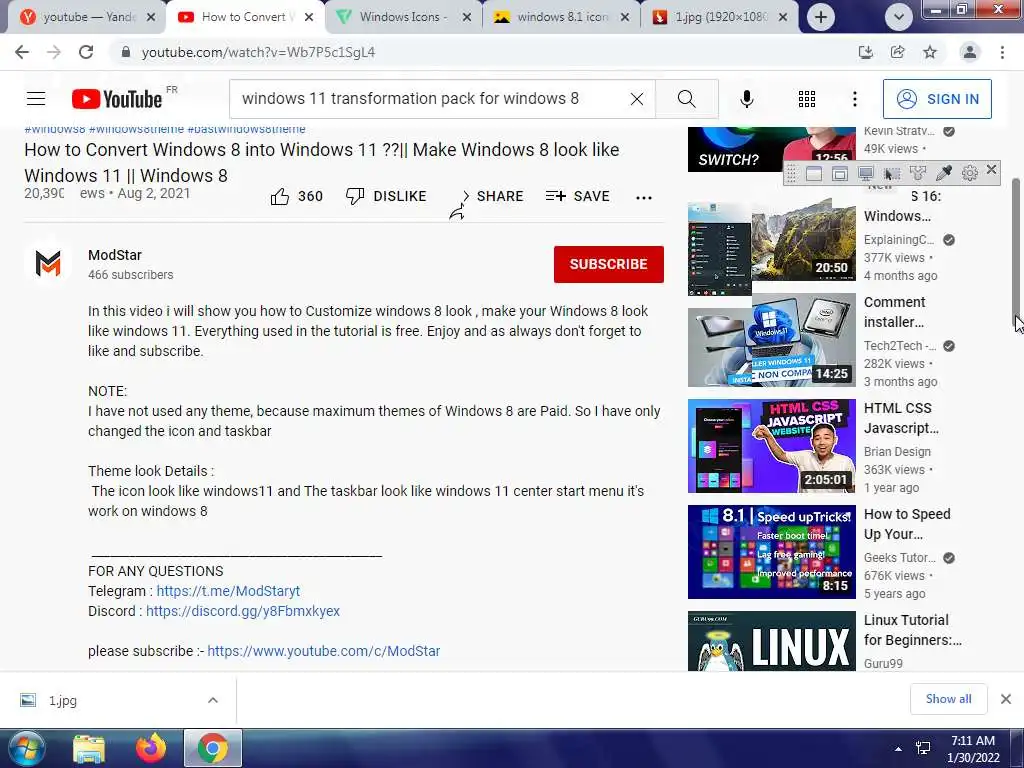Viewport: 1024px width, 768px height.
Task: Open the Comment installer 14:25 thumbnail
Action: (x=771, y=340)
